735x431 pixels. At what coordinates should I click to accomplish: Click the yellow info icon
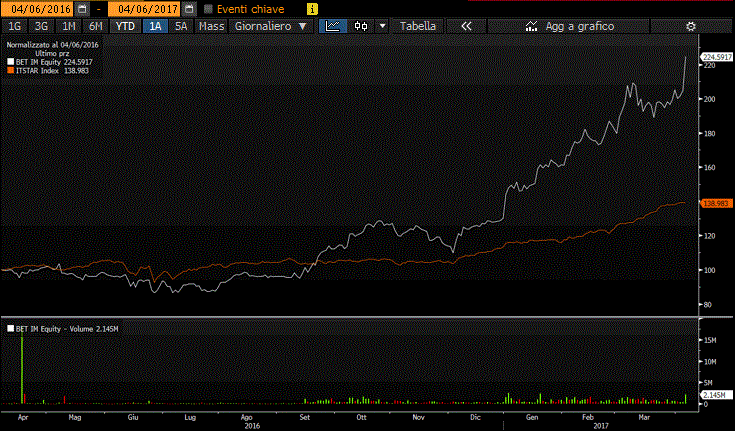(313, 8)
